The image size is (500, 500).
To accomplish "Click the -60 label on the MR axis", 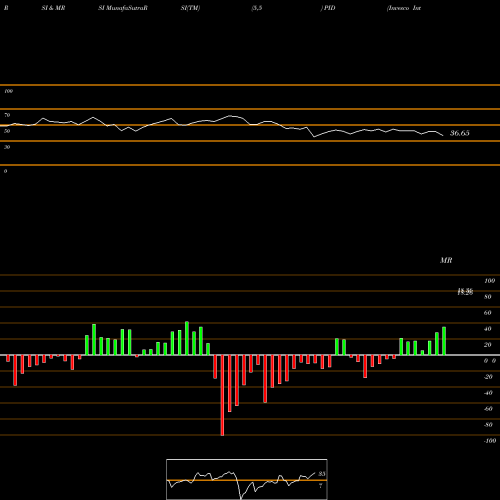I will click(488, 409).
